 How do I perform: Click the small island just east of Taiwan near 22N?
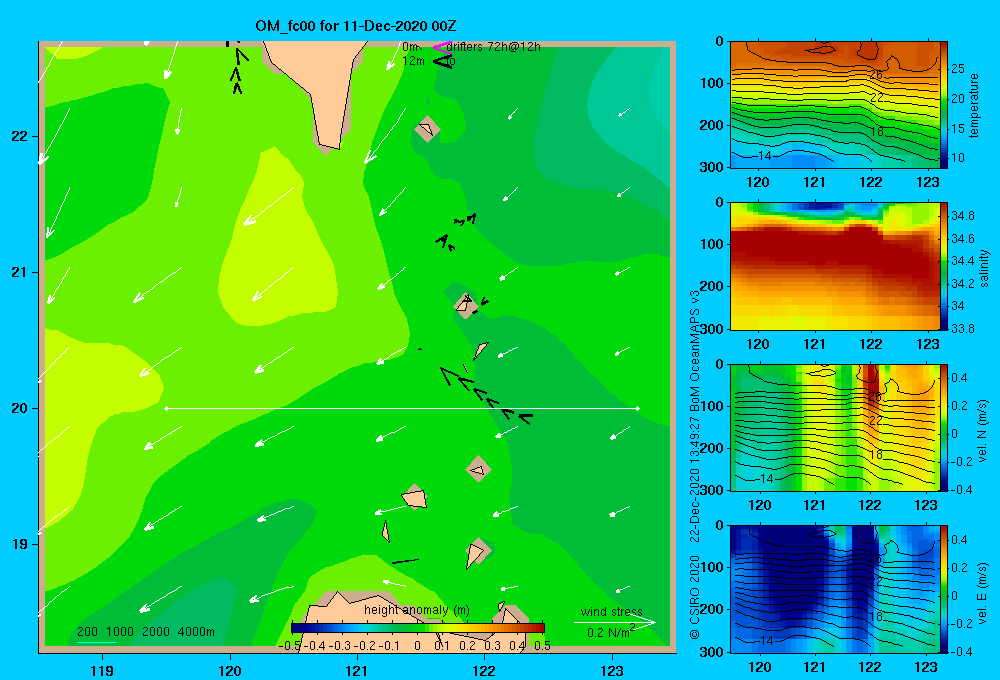tap(427, 129)
